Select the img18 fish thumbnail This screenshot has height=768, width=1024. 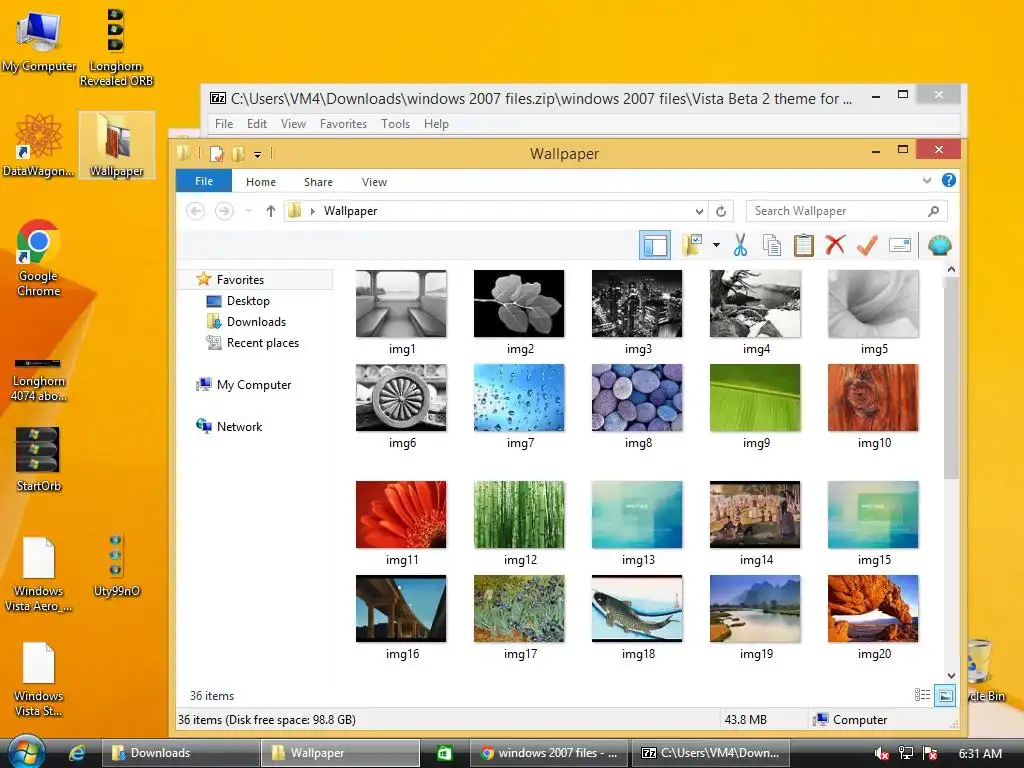click(x=637, y=609)
